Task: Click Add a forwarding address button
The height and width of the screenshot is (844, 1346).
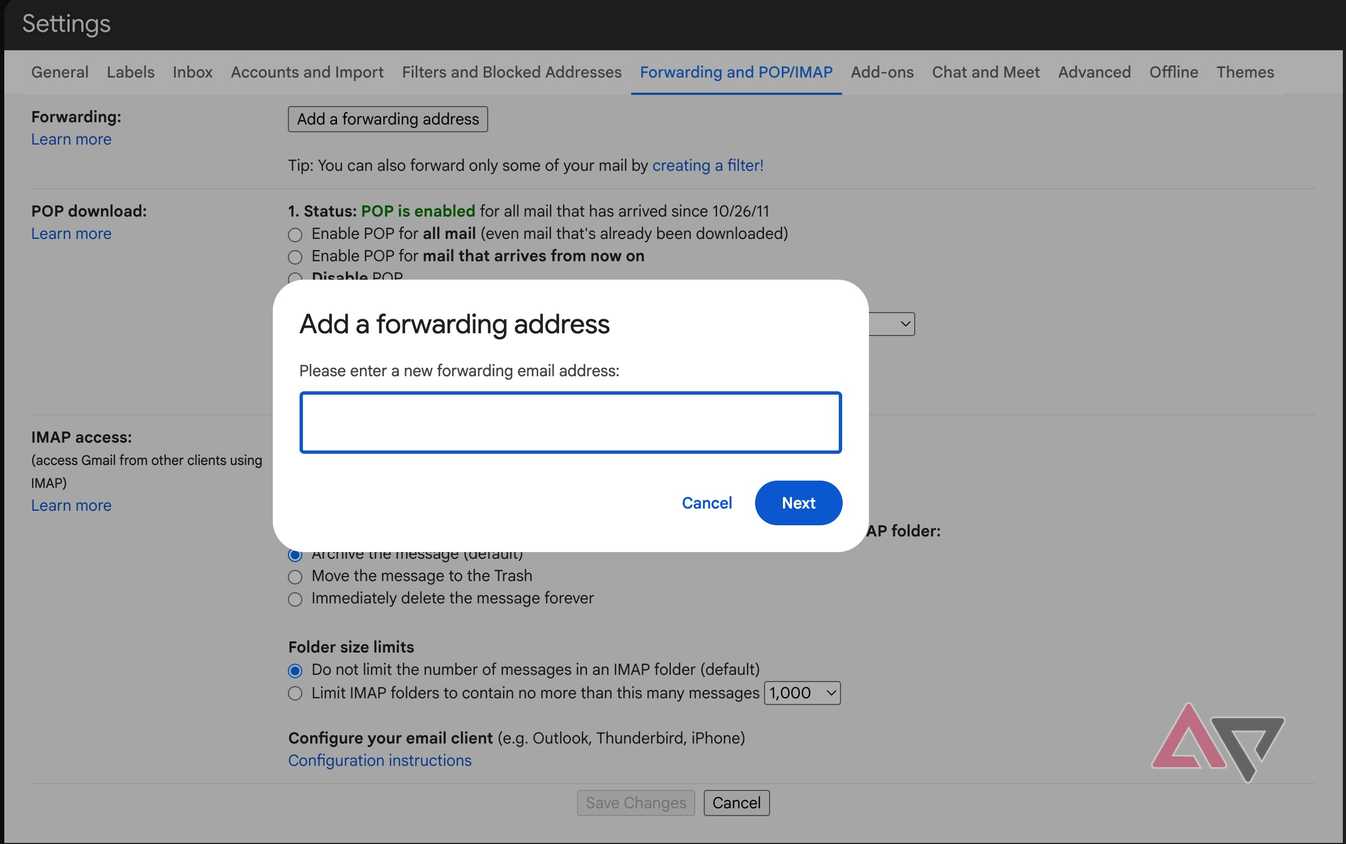Action: (x=388, y=119)
